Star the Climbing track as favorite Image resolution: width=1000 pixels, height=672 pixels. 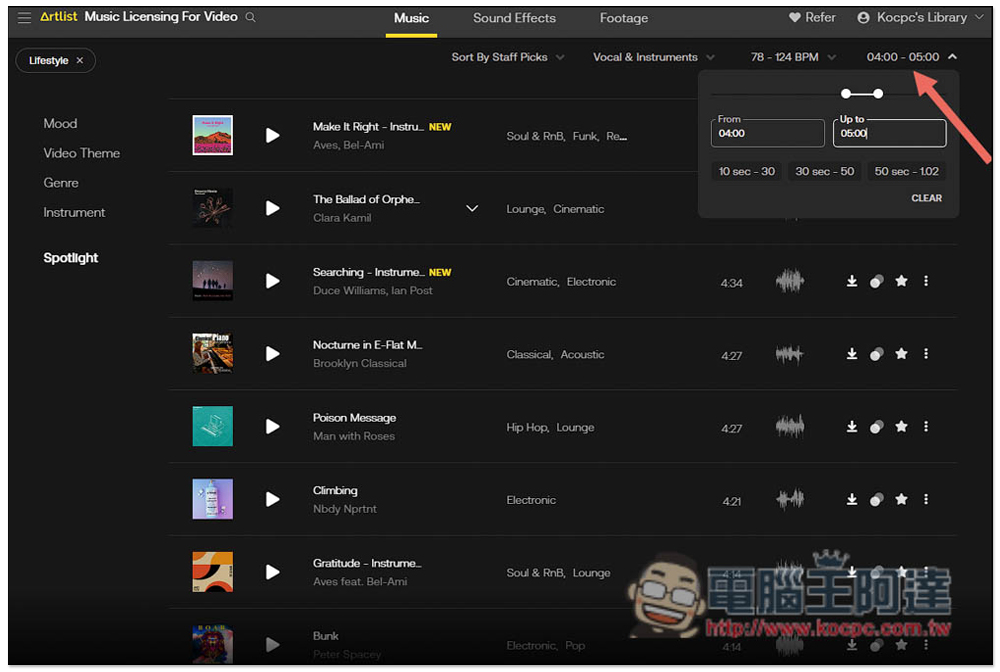901,499
